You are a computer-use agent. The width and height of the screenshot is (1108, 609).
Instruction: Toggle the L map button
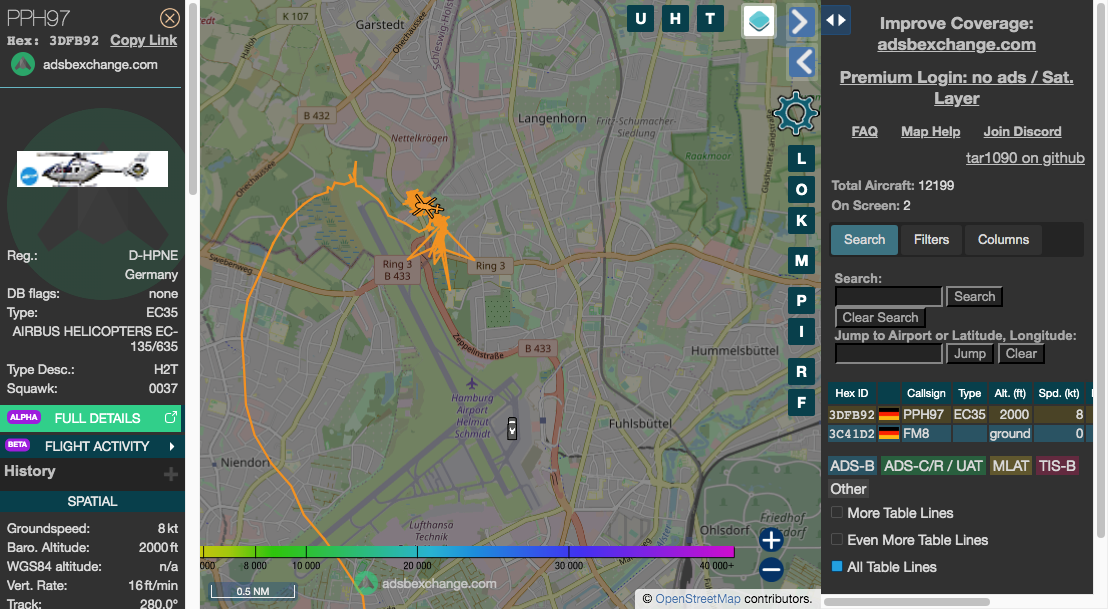click(801, 159)
